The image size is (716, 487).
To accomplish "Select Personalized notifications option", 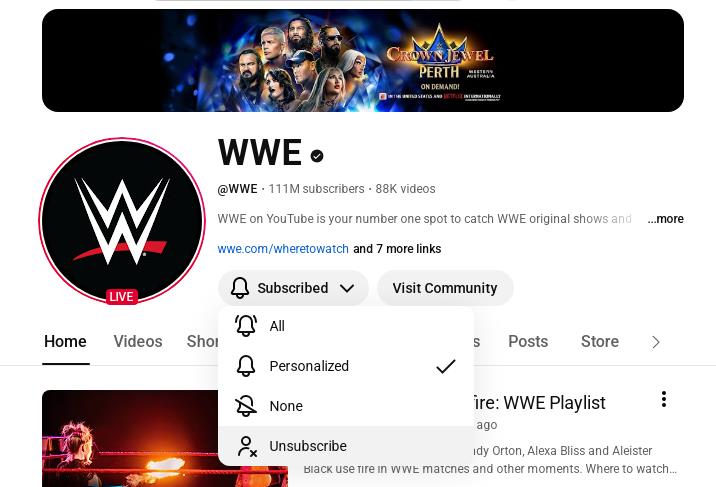I will (x=346, y=366).
